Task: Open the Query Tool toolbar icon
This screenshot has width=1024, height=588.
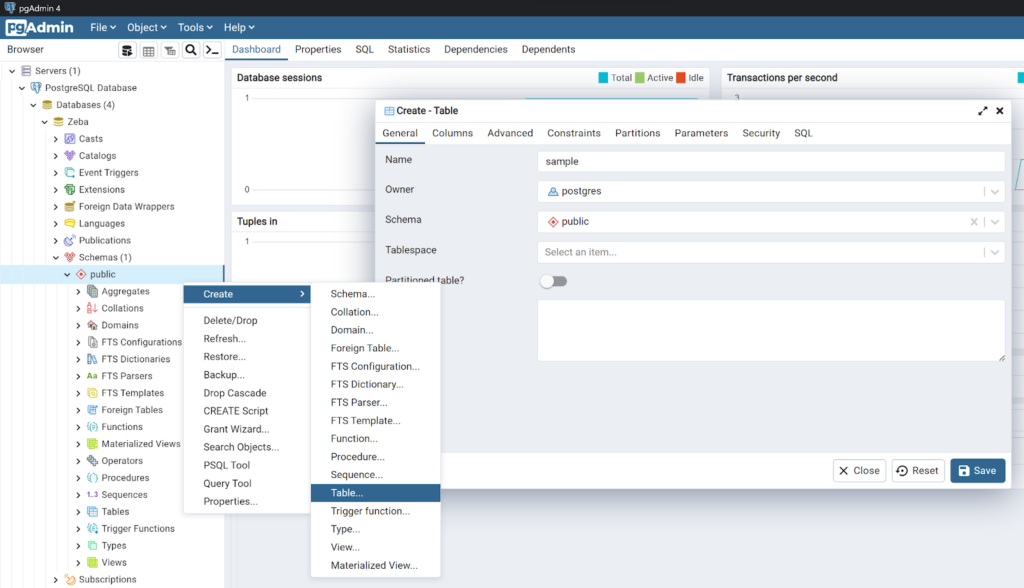Action: 128,50
